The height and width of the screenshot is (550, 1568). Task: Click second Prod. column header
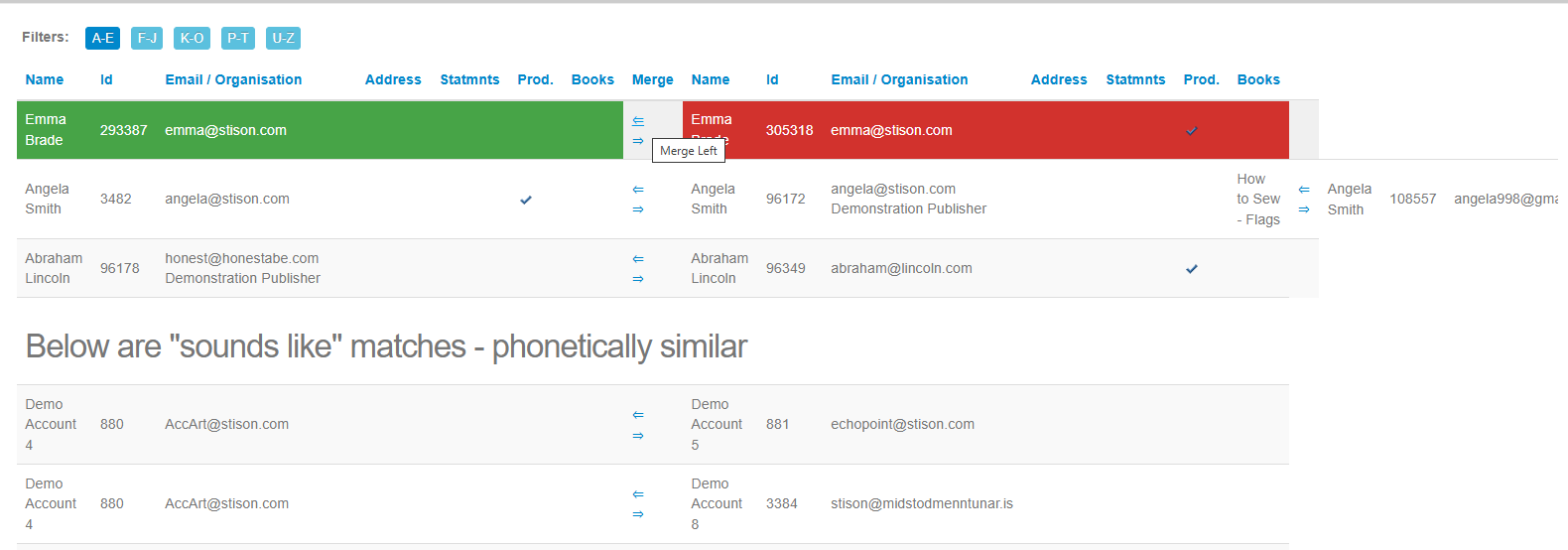(1201, 79)
